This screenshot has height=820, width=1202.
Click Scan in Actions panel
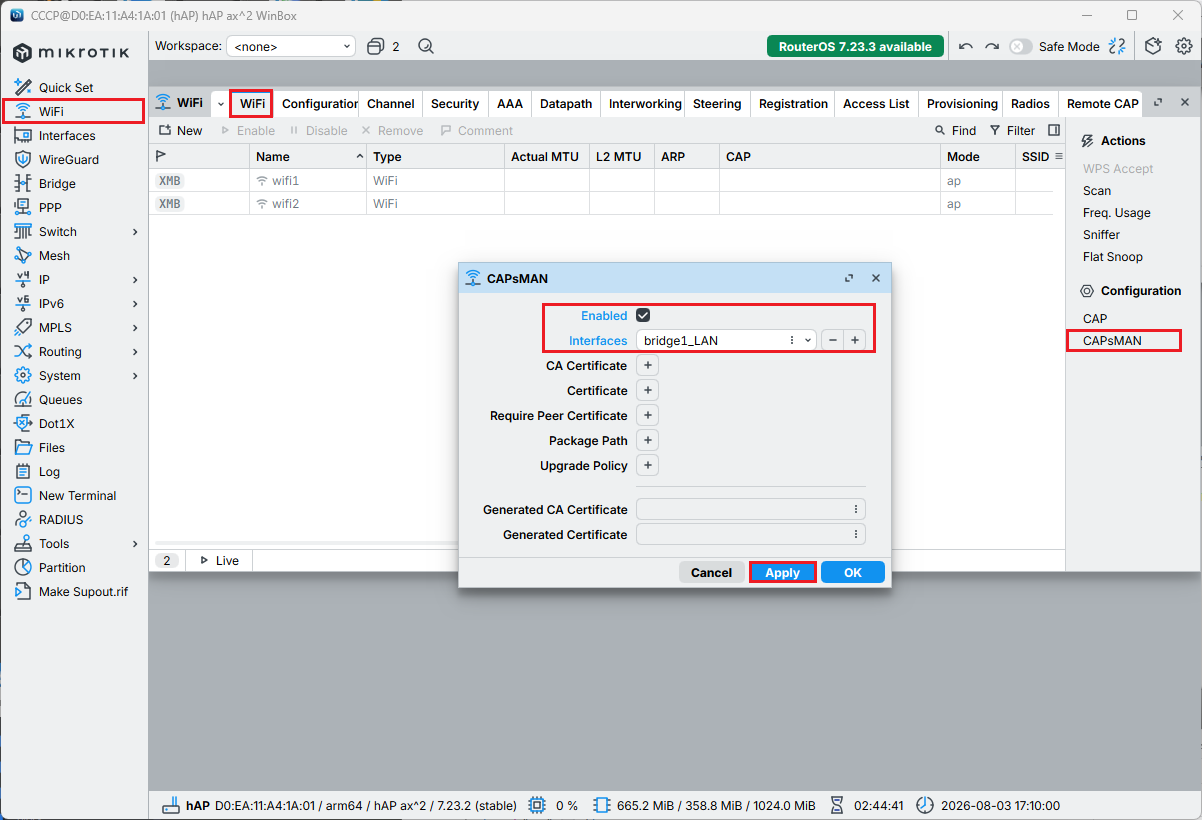tap(1097, 191)
